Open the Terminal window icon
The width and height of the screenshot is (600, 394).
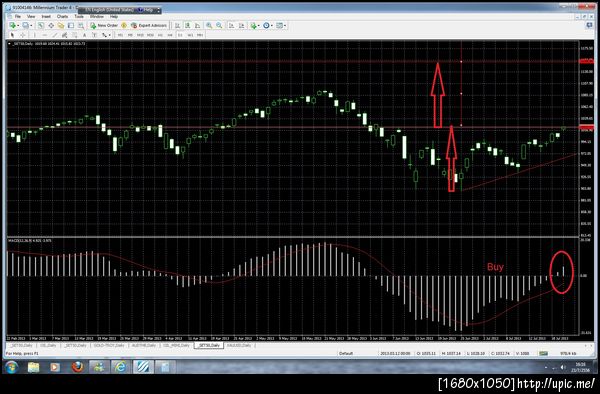(x=71, y=26)
